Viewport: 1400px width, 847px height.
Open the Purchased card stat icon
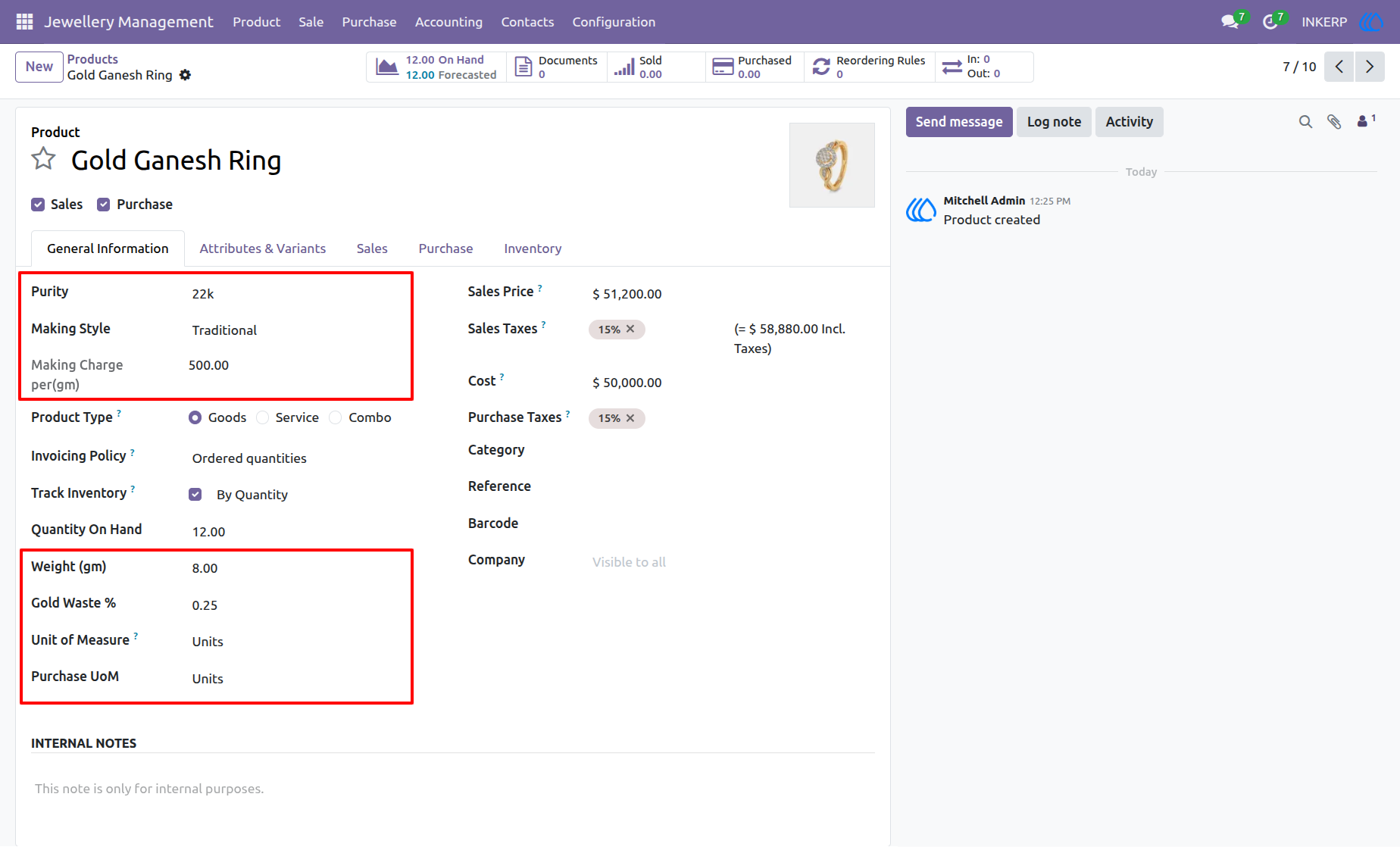[x=723, y=67]
